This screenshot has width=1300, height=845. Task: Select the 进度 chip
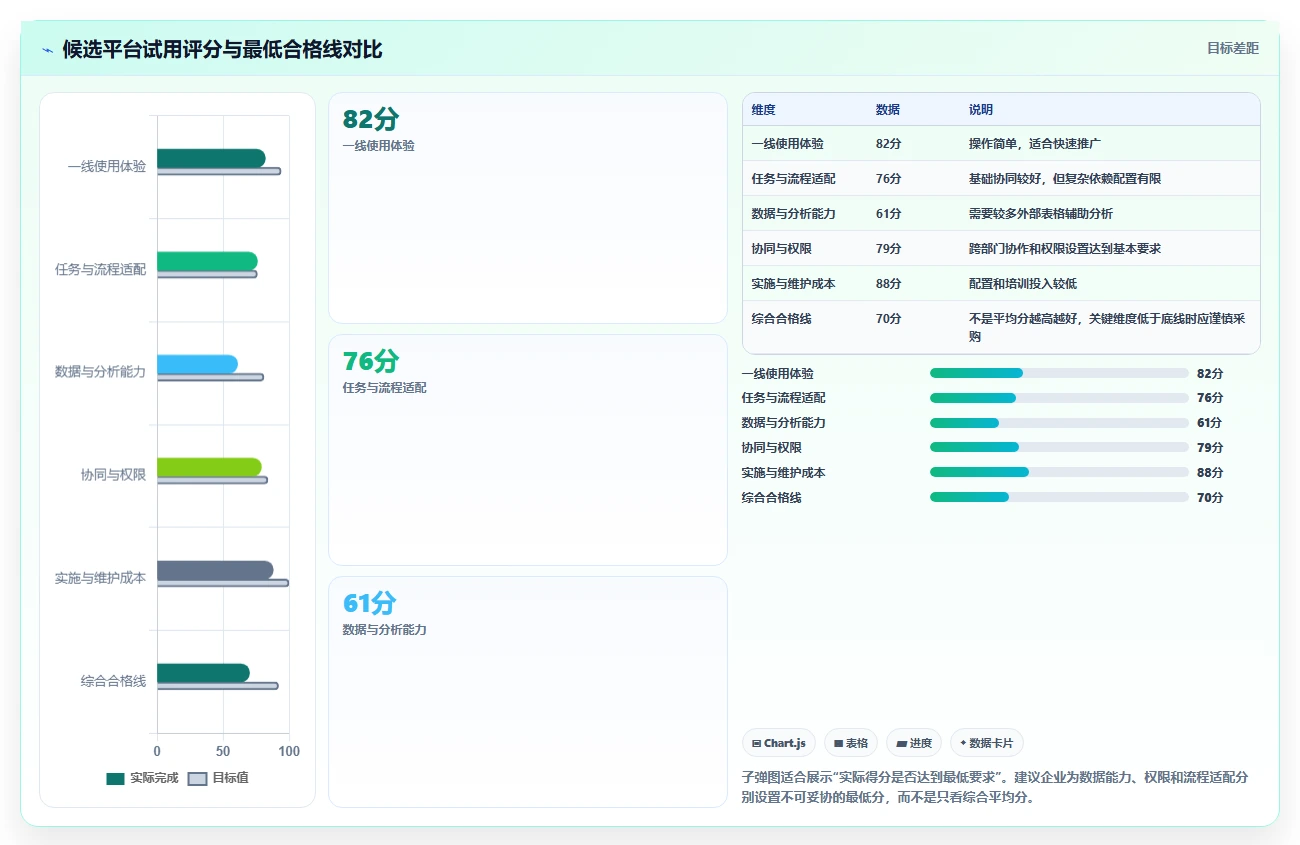pos(914,743)
